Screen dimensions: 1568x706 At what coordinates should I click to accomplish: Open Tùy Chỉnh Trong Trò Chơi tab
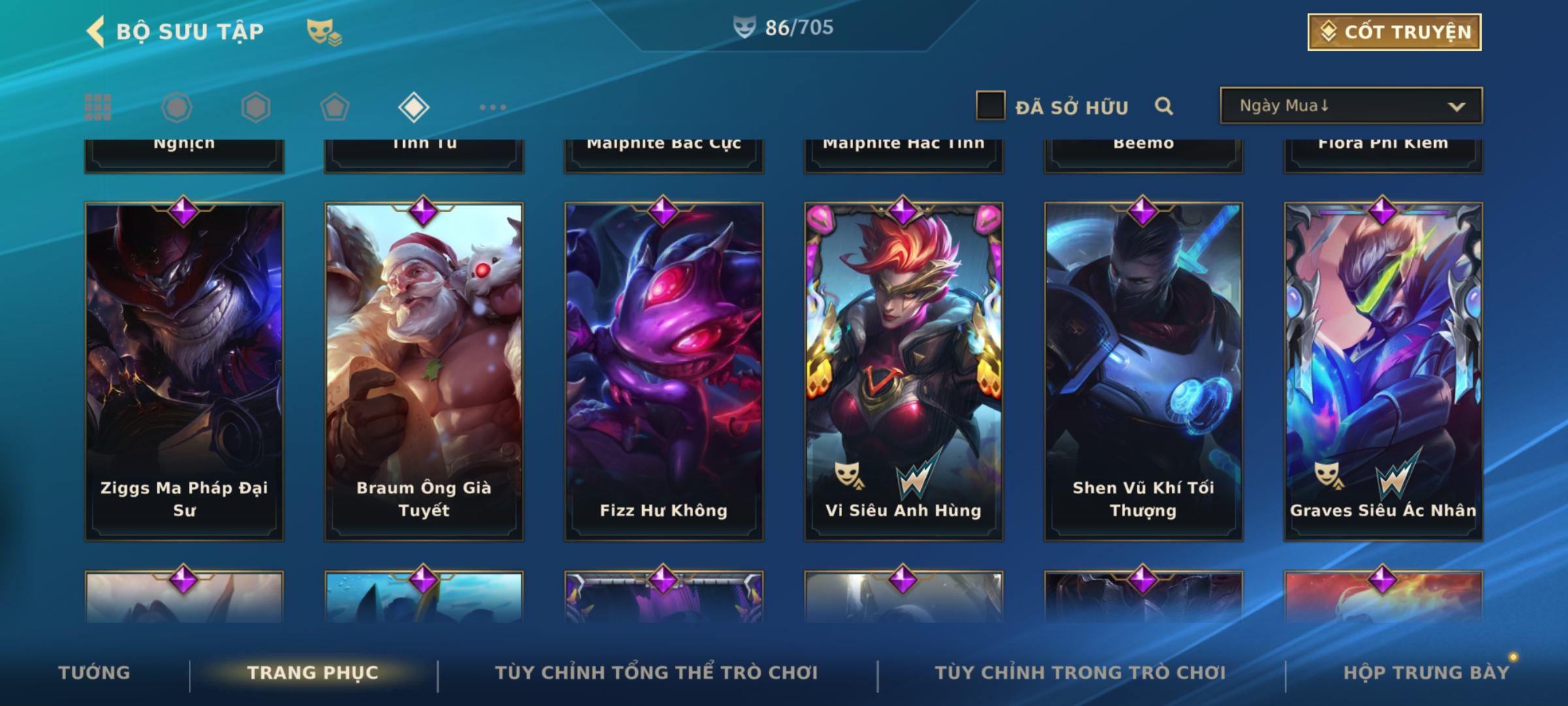coord(1081,673)
